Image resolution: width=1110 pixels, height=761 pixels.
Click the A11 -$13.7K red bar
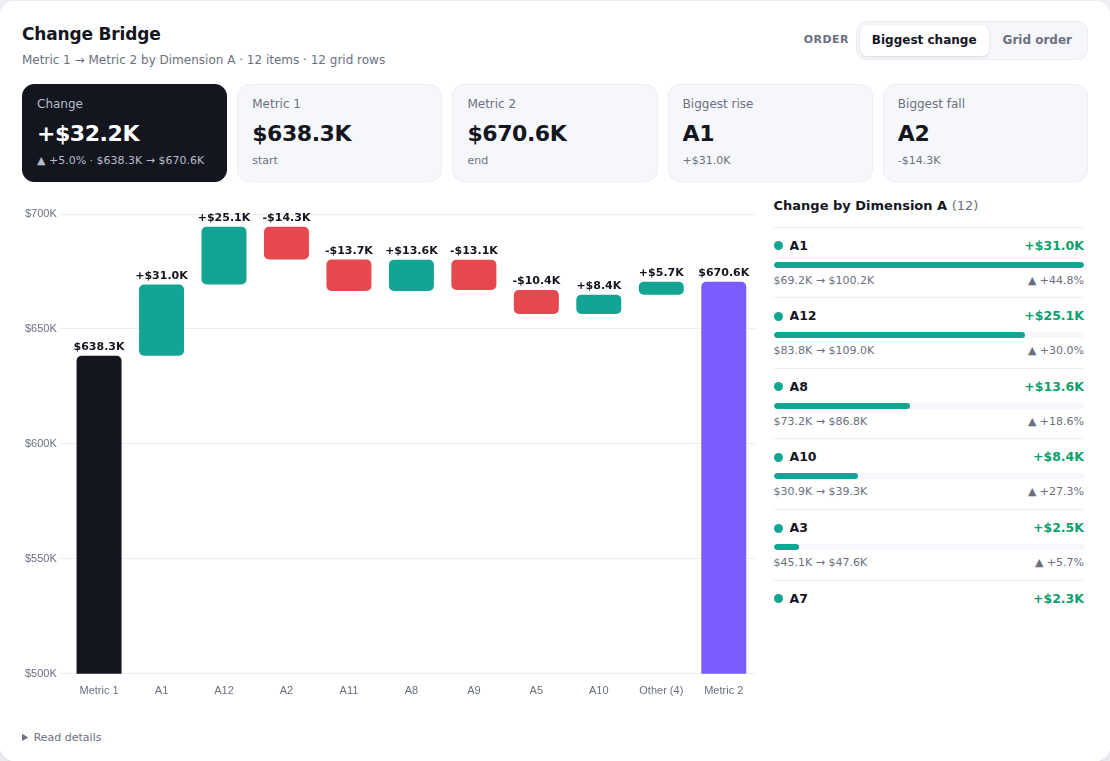(349, 275)
